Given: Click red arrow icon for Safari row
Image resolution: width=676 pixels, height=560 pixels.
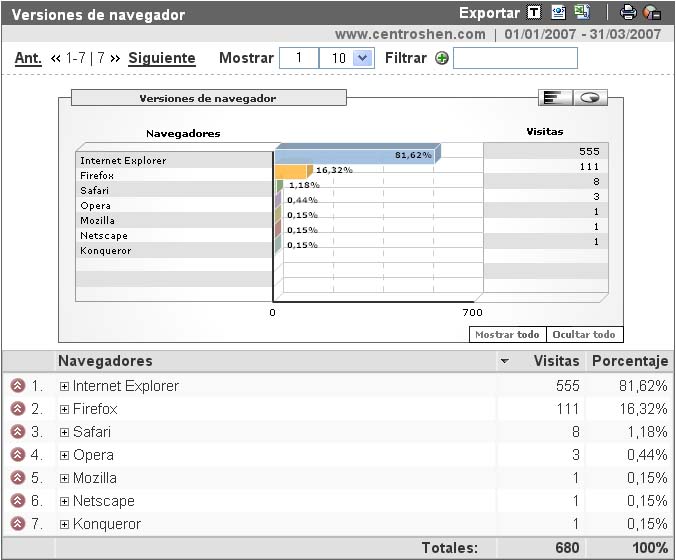Looking at the screenshot, I should click(x=18, y=432).
